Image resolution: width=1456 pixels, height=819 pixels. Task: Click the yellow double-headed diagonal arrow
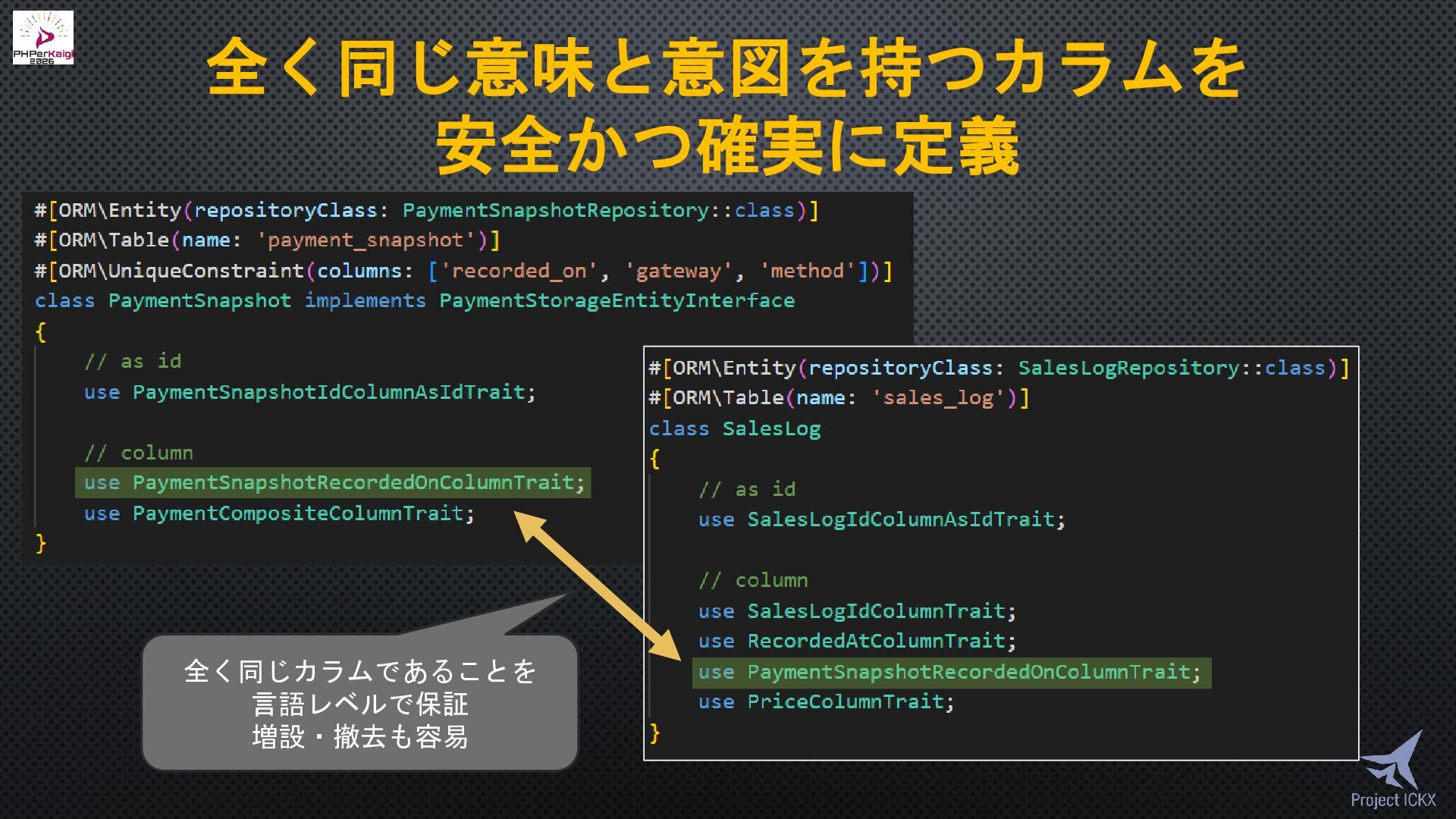click(598, 586)
